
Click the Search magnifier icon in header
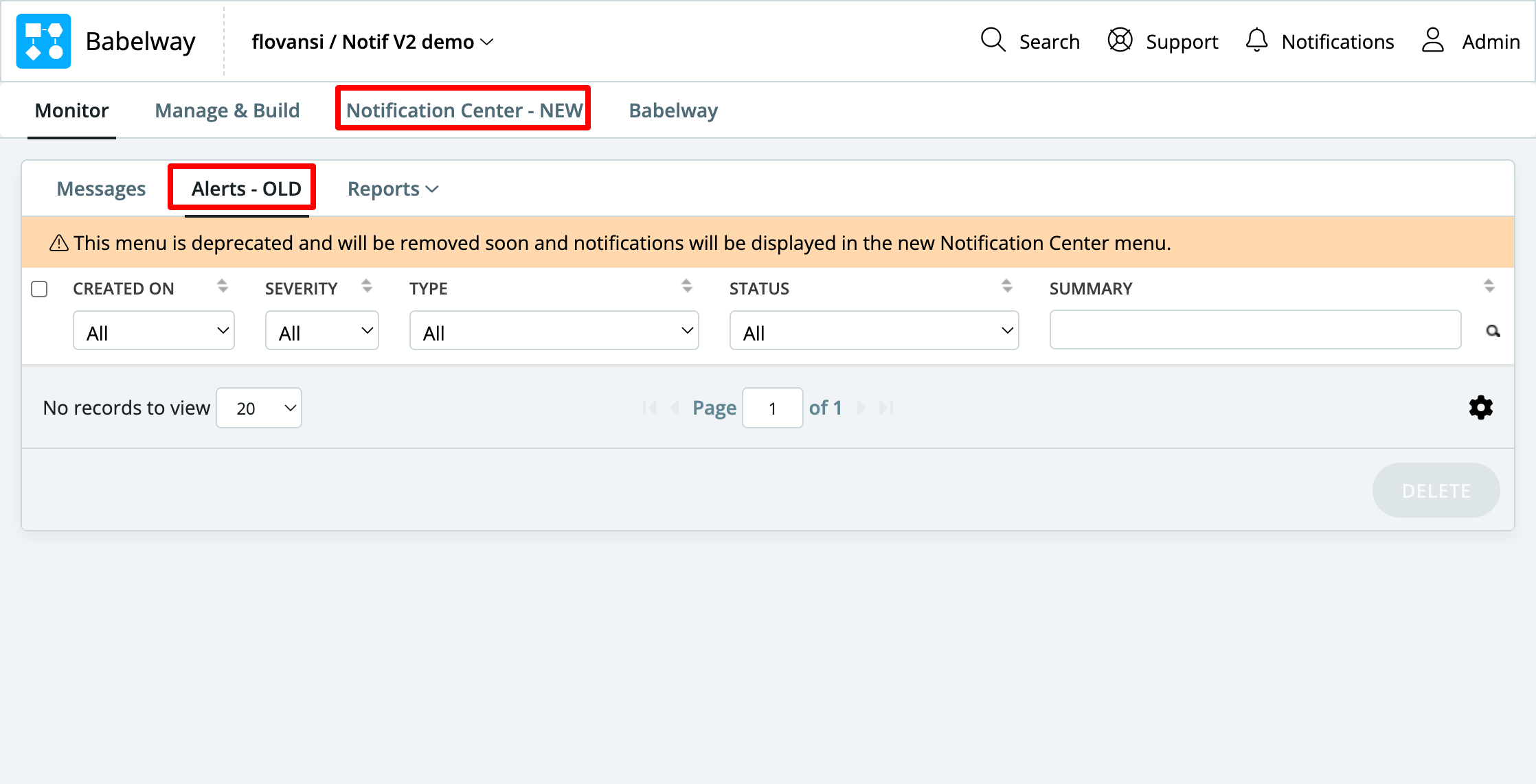(993, 41)
